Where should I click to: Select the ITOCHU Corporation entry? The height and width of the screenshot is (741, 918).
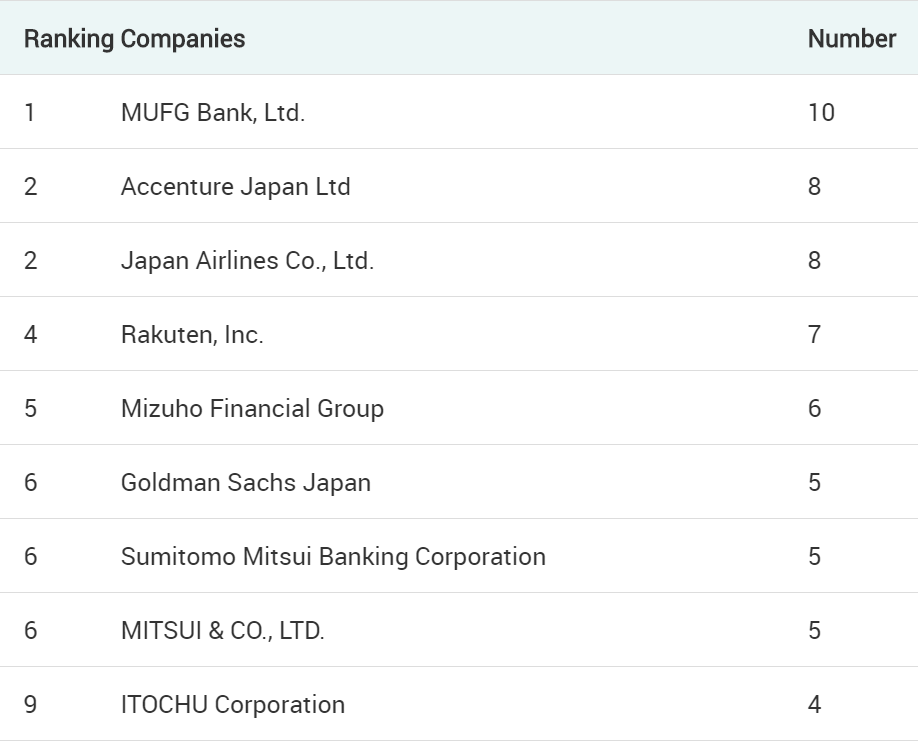coord(233,705)
